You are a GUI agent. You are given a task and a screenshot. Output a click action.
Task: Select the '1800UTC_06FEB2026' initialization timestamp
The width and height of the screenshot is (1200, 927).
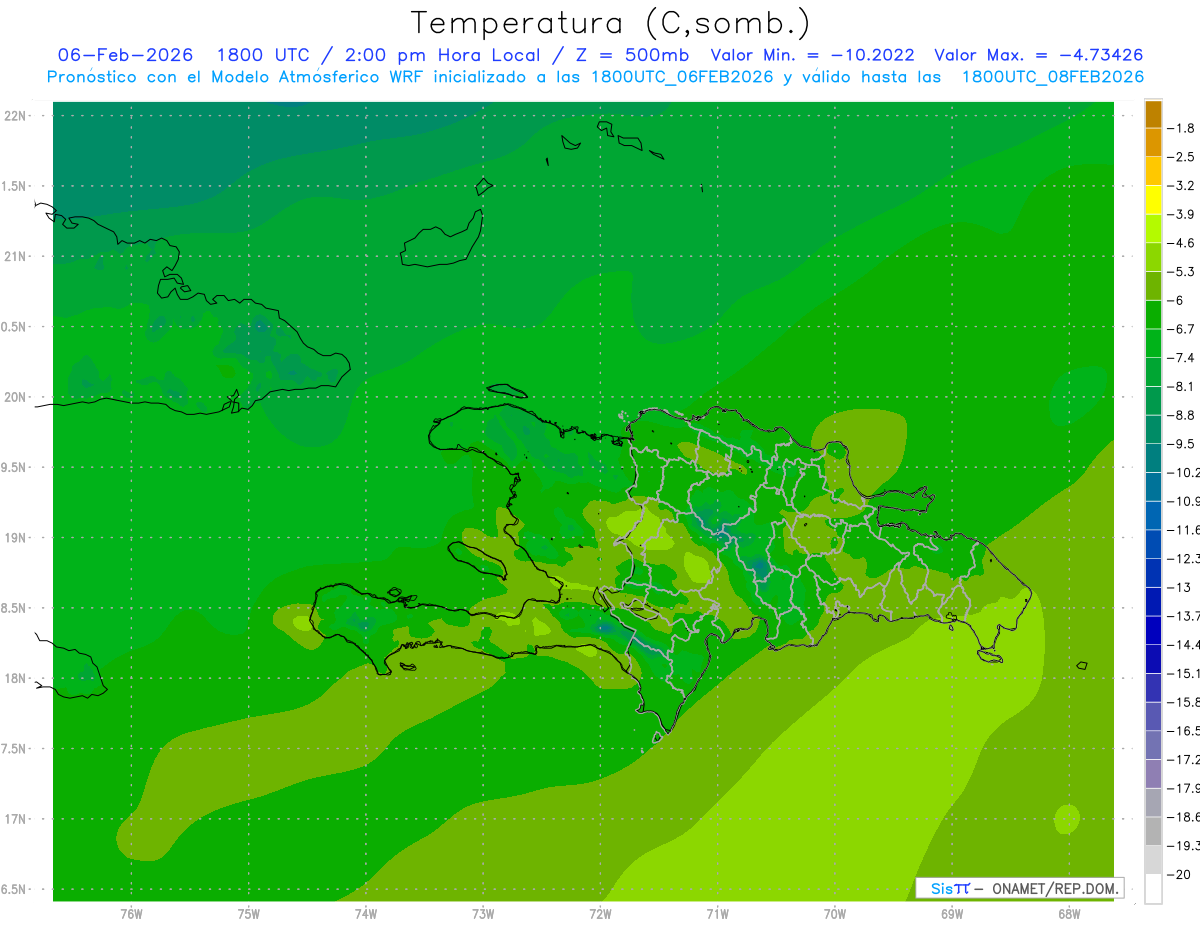pos(682,77)
